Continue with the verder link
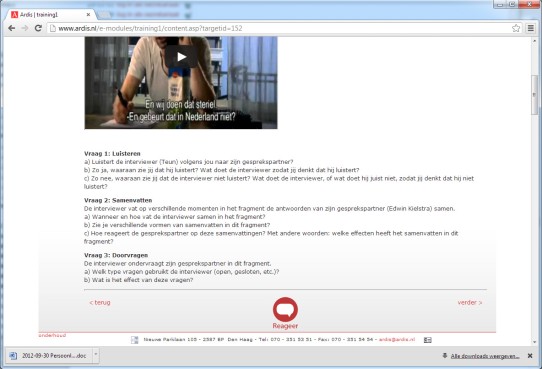This screenshot has width=542, height=369. coord(470,302)
